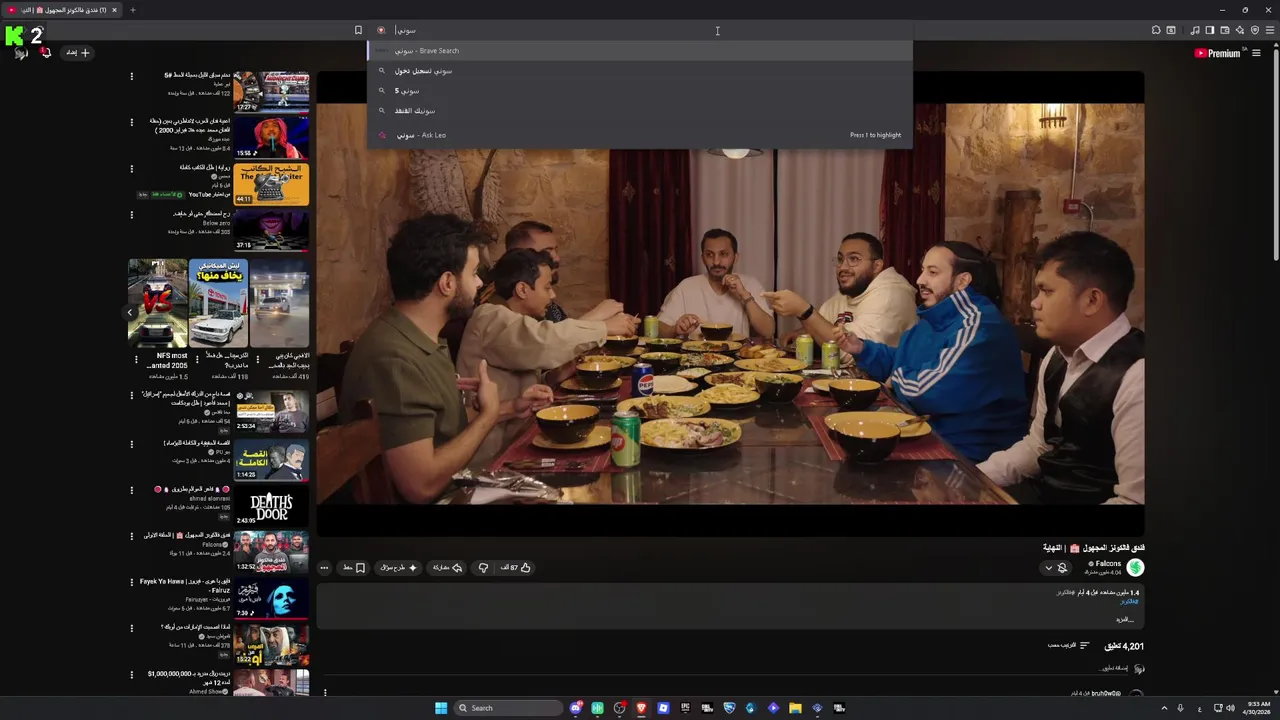Open YouTube Premium logo home link
1280x720 pixels.
pos(1218,53)
